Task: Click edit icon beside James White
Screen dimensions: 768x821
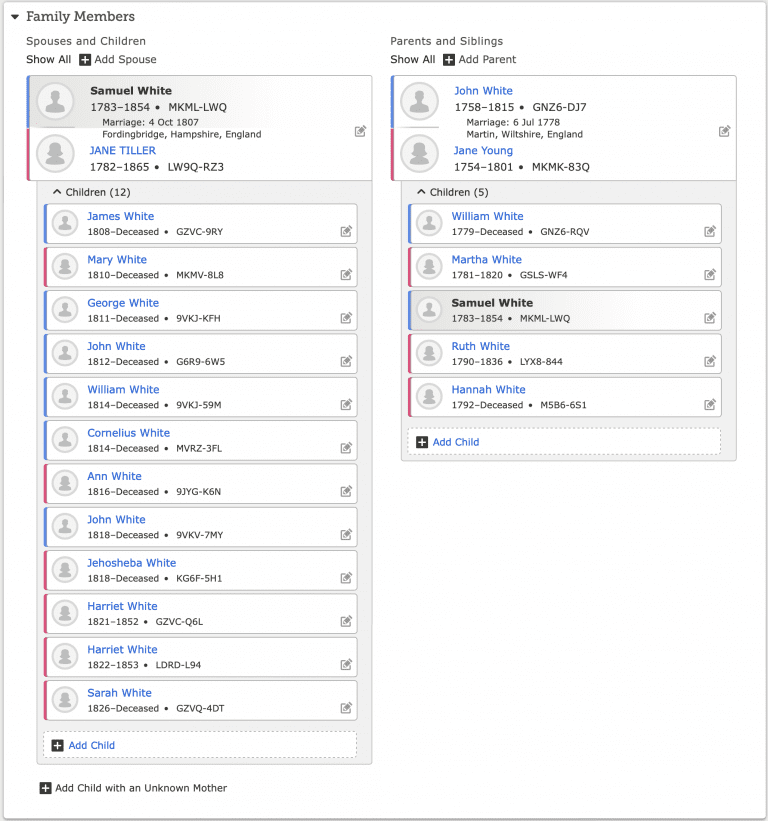Action: [346, 231]
